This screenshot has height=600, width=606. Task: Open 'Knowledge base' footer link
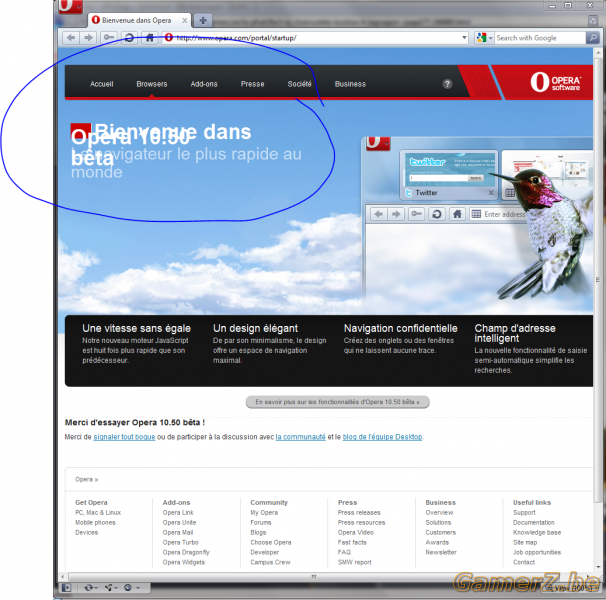(537, 533)
